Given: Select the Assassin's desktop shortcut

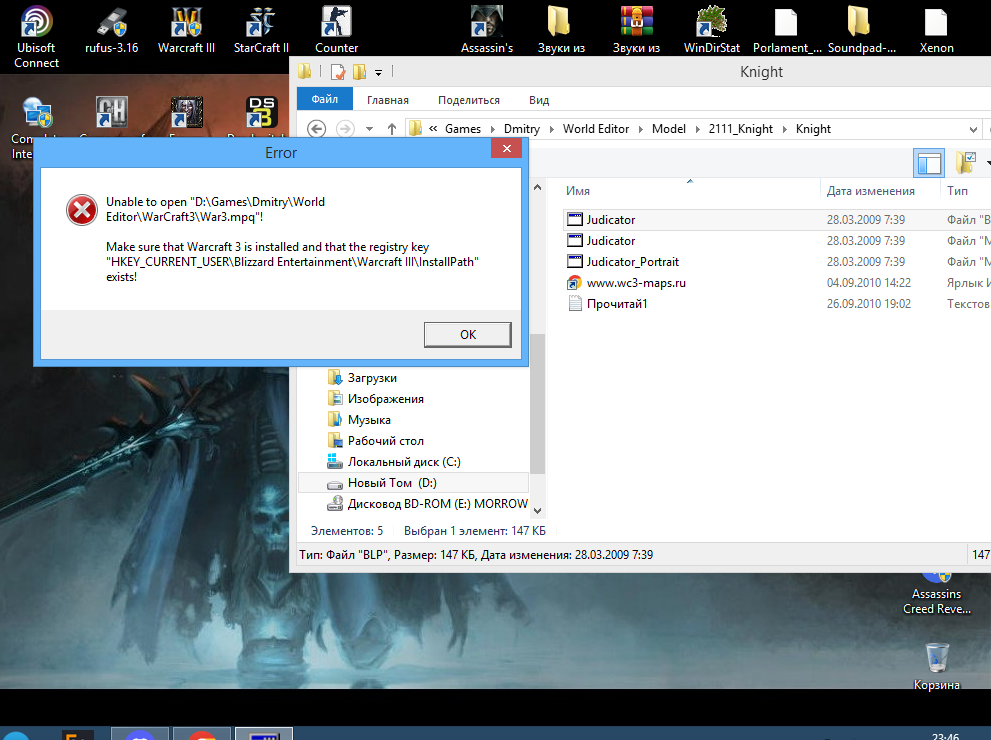Looking at the screenshot, I should [487, 30].
